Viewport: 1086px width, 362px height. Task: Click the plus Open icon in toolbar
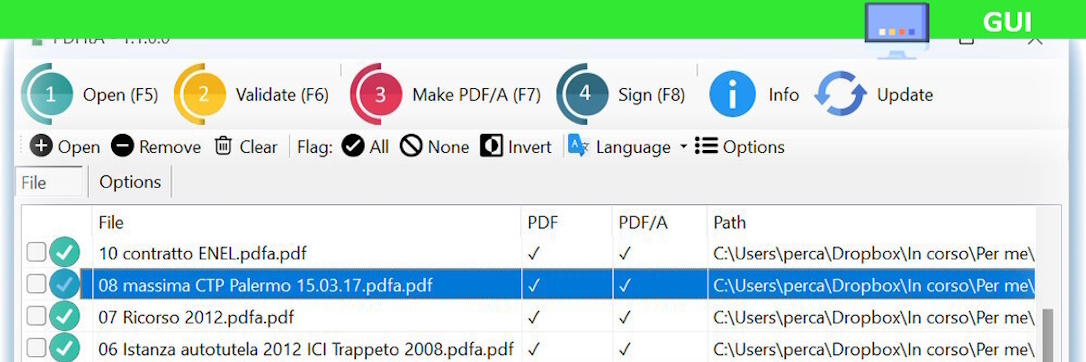point(42,146)
